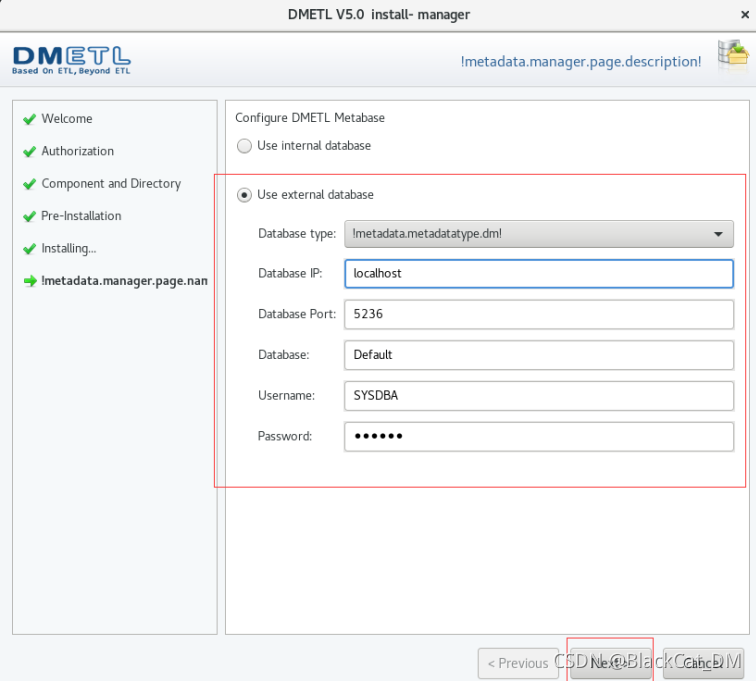Click the Database type: label
The image size is (756, 681).
[x=297, y=234]
